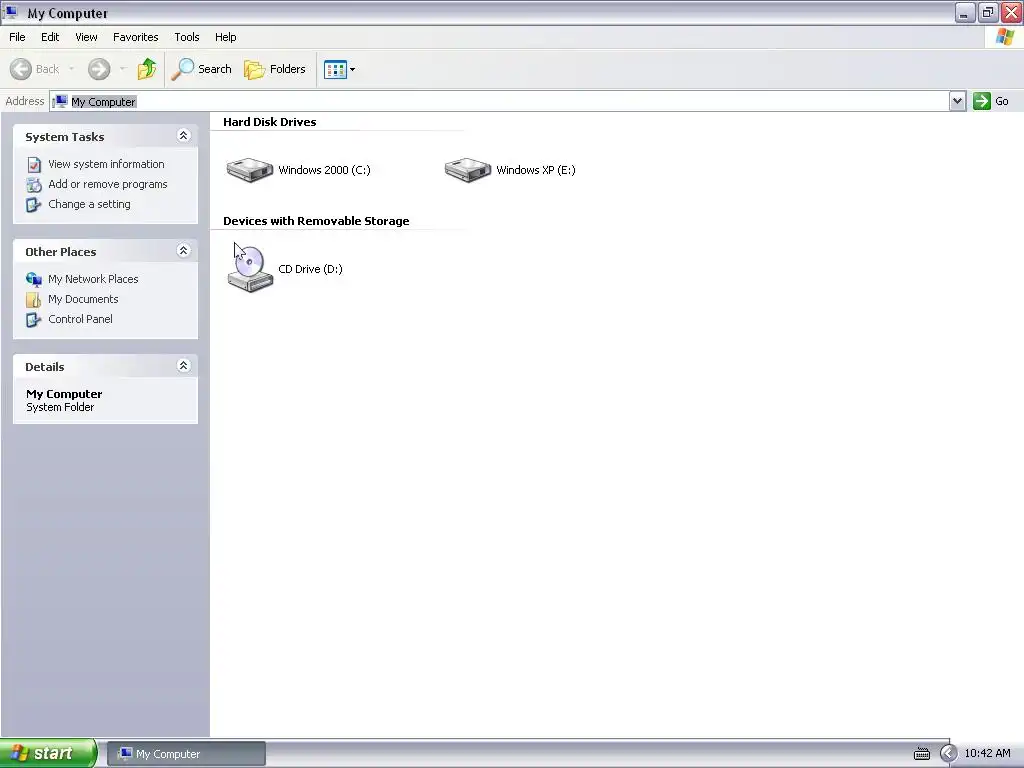Click the My Computer taskbar button

pos(186,754)
